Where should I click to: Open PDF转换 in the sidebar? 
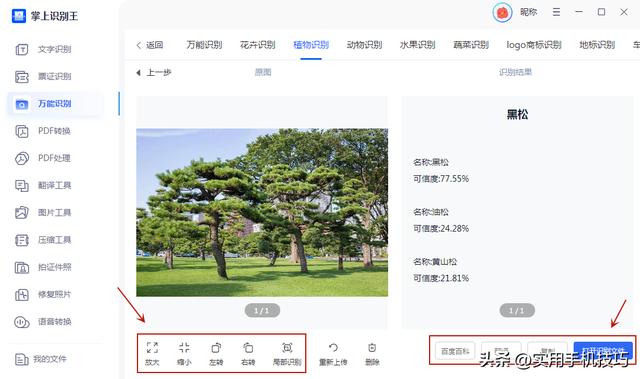(43, 131)
